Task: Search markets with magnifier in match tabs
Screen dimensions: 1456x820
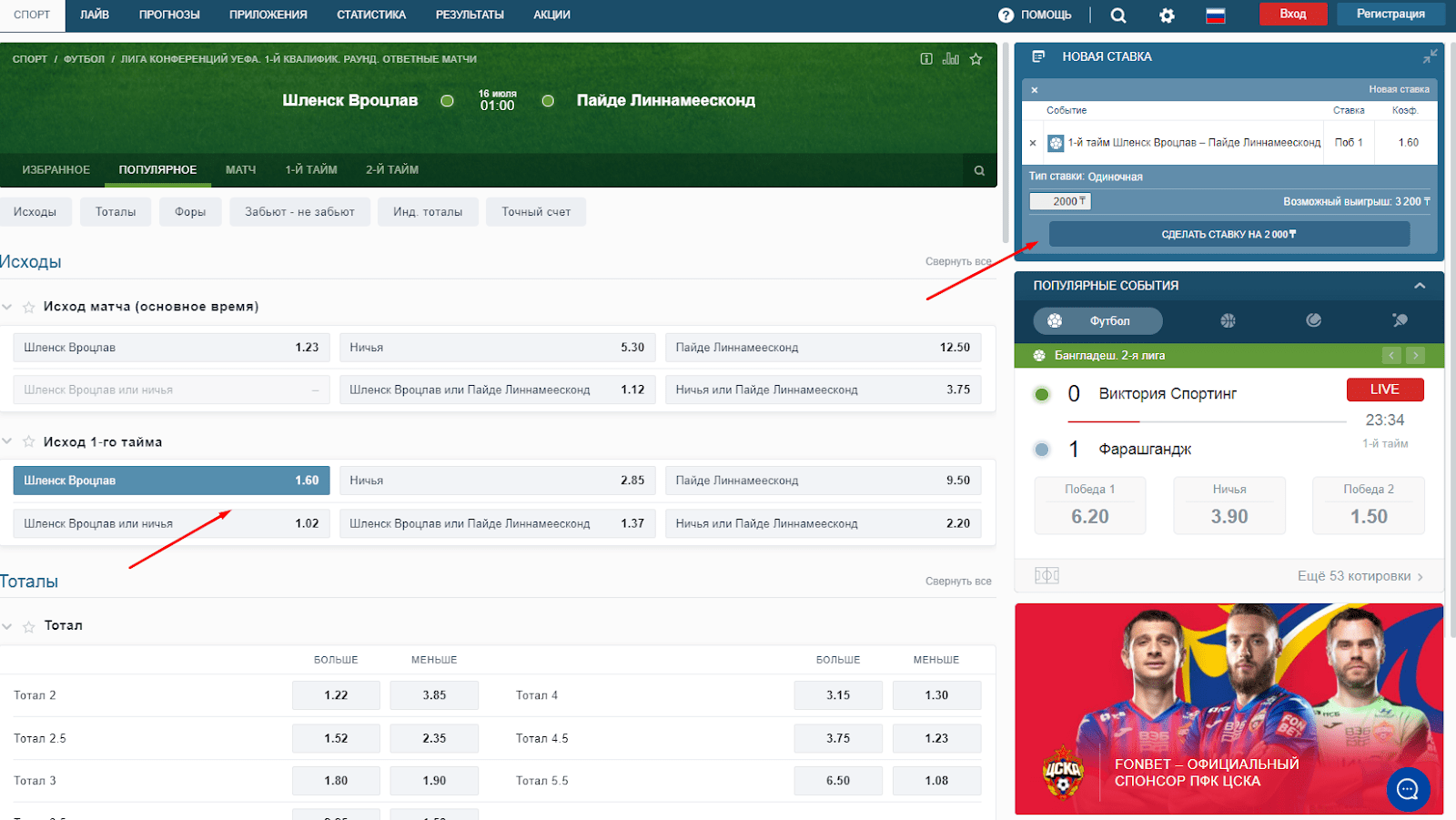Action: coord(979,170)
